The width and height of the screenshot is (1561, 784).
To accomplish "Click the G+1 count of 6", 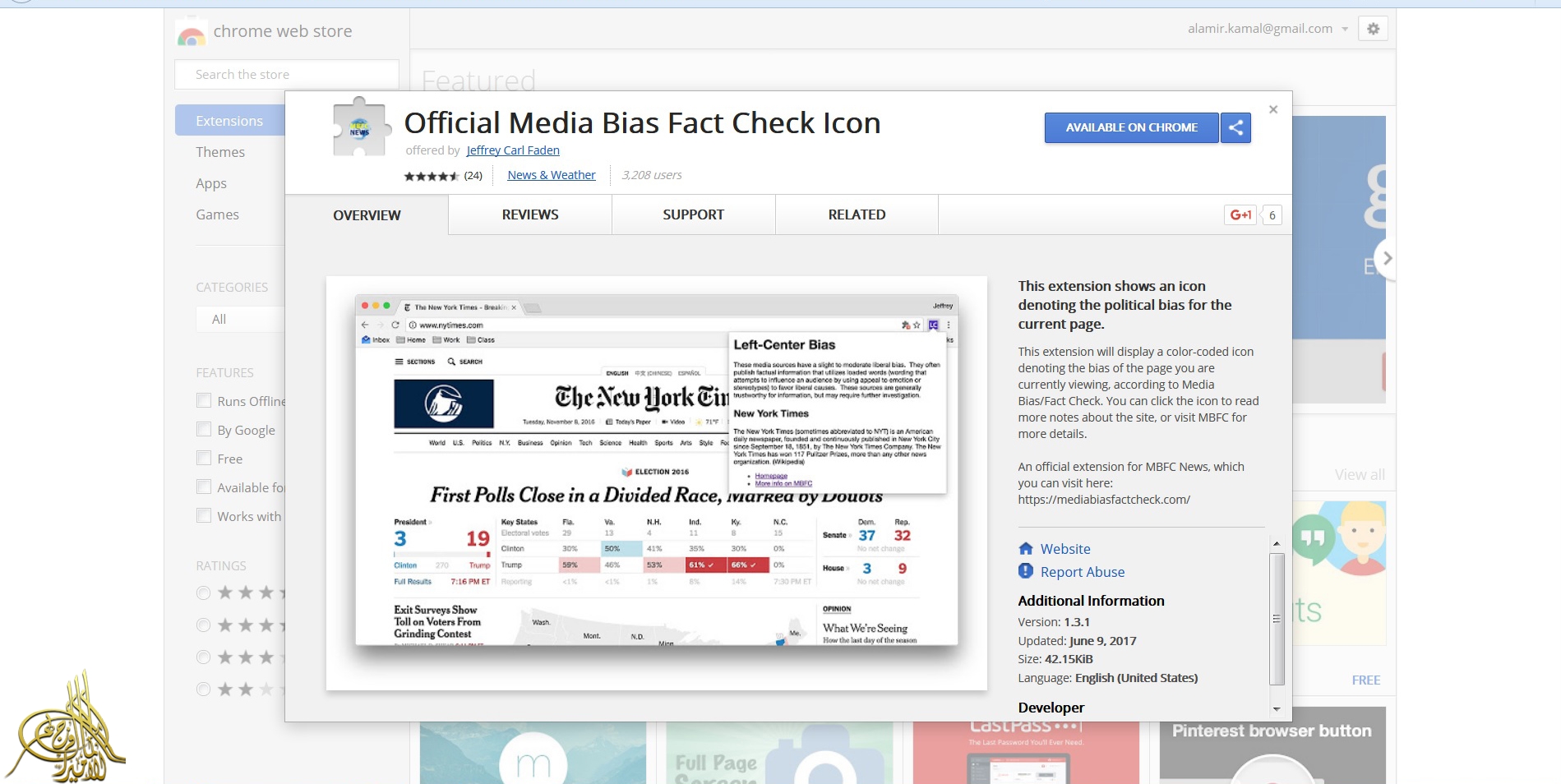I will 1272,214.
